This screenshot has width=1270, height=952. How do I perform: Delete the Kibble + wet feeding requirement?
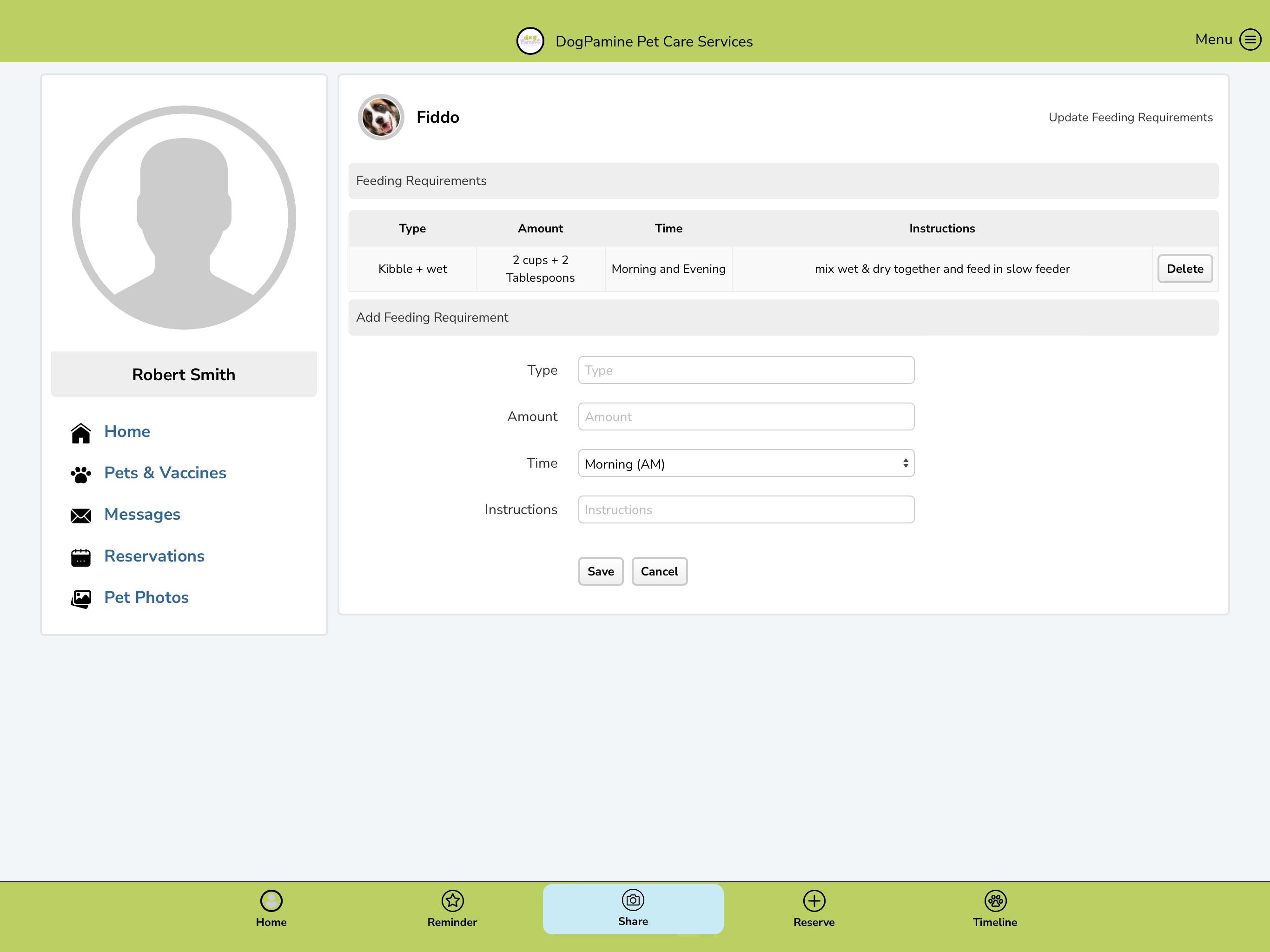click(1185, 269)
